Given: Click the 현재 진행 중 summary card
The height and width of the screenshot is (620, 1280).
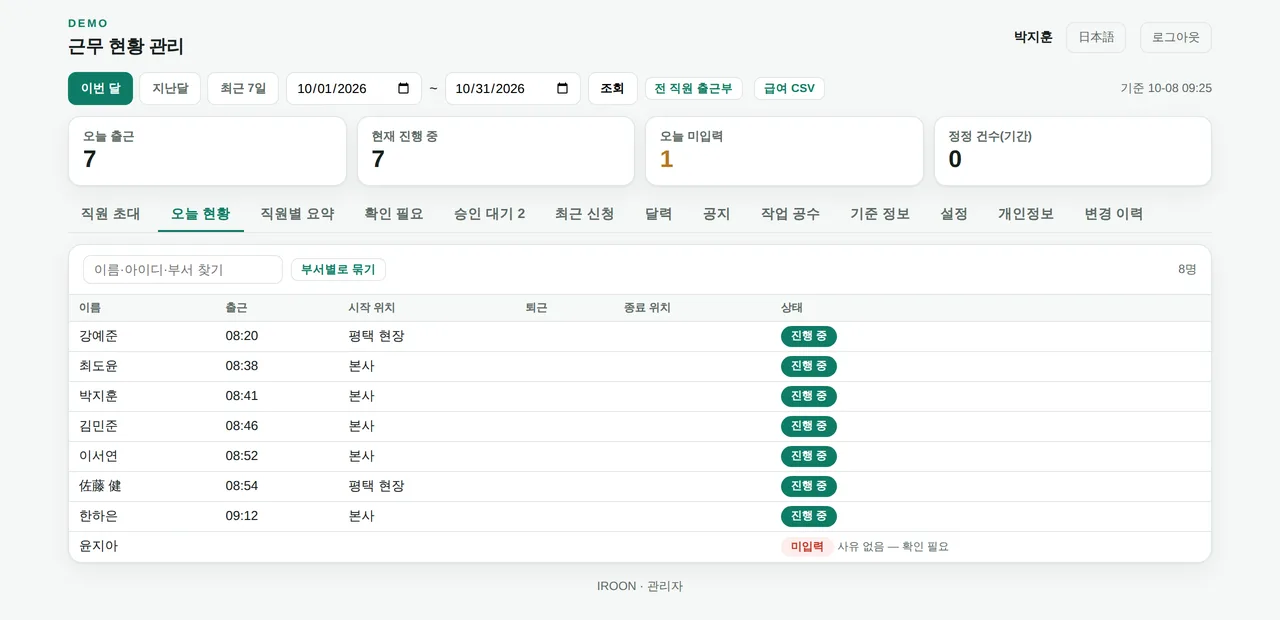Looking at the screenshot, I should 496,151.
